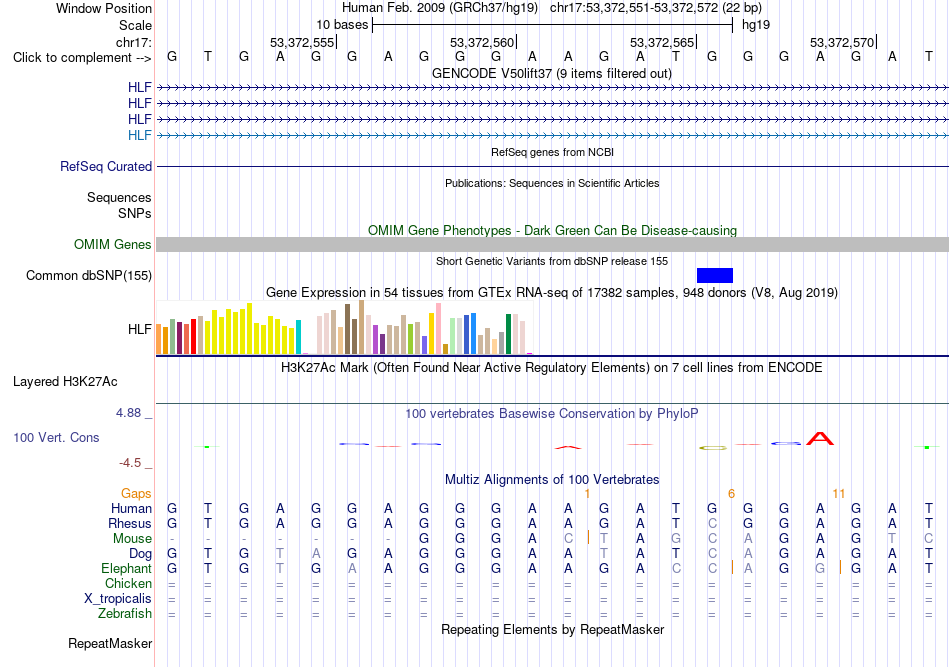This screenshot has height=667, width=950.
Task: Open the "H3K27Ac Mark" ENCODE track title
Action: click(x=552, y=368)
